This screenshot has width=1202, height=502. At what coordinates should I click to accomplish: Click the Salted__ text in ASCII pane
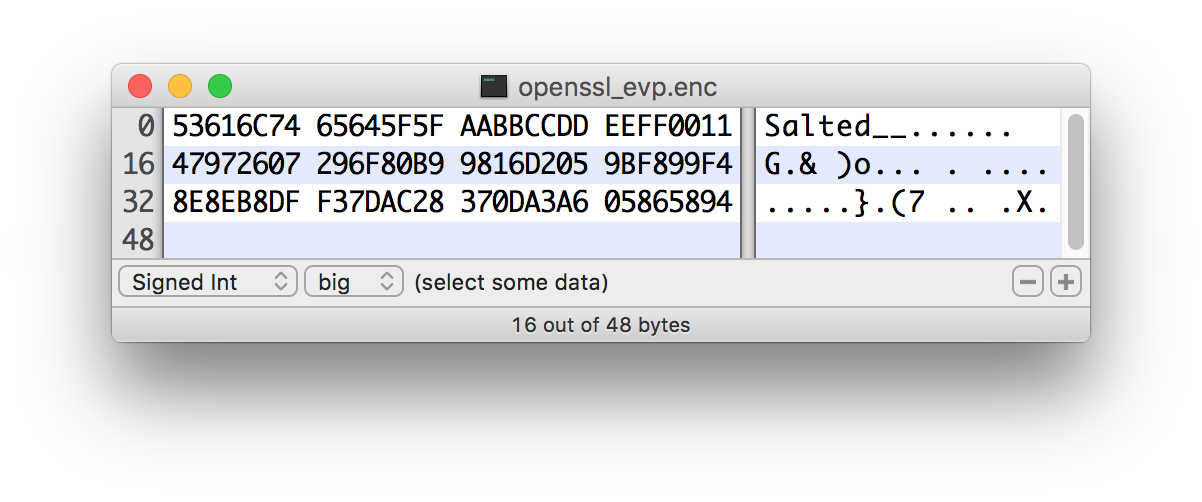coord(828,127)
